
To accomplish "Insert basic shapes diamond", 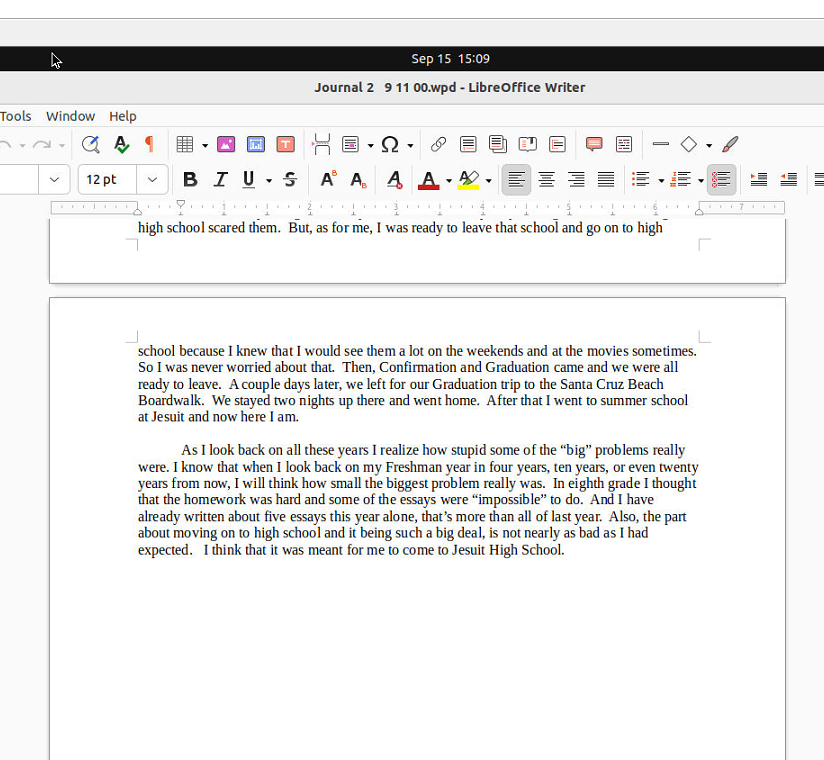I will tap(689, 144).
